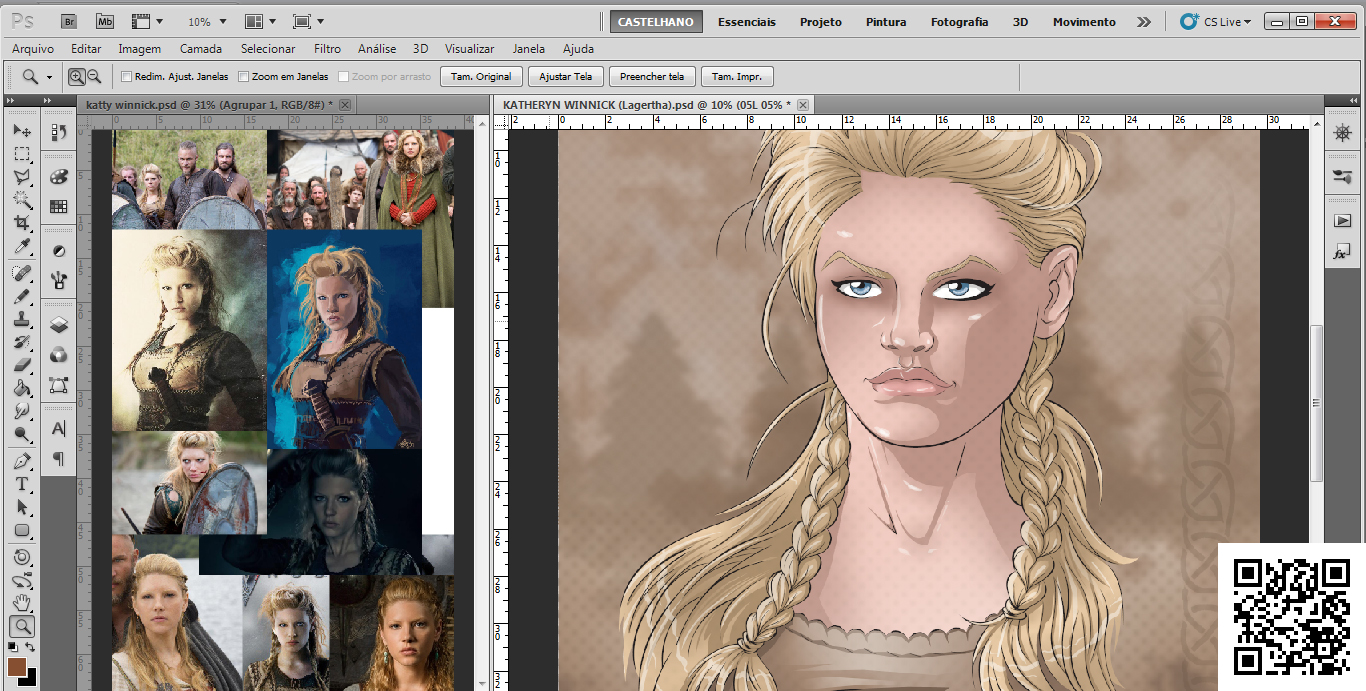
Task: Open the Styles panel fx icon
Action: [x=1342, y=253]
